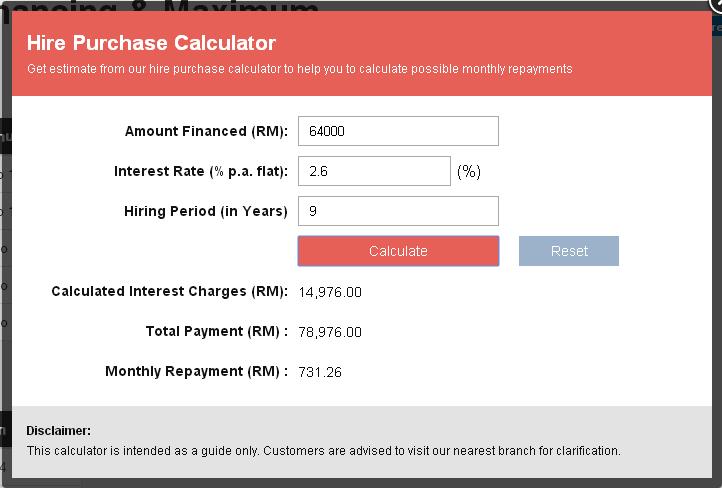722x488 pixels.
Task: Click the percent symbol beside interest rate
Action: tap(469, 171)
